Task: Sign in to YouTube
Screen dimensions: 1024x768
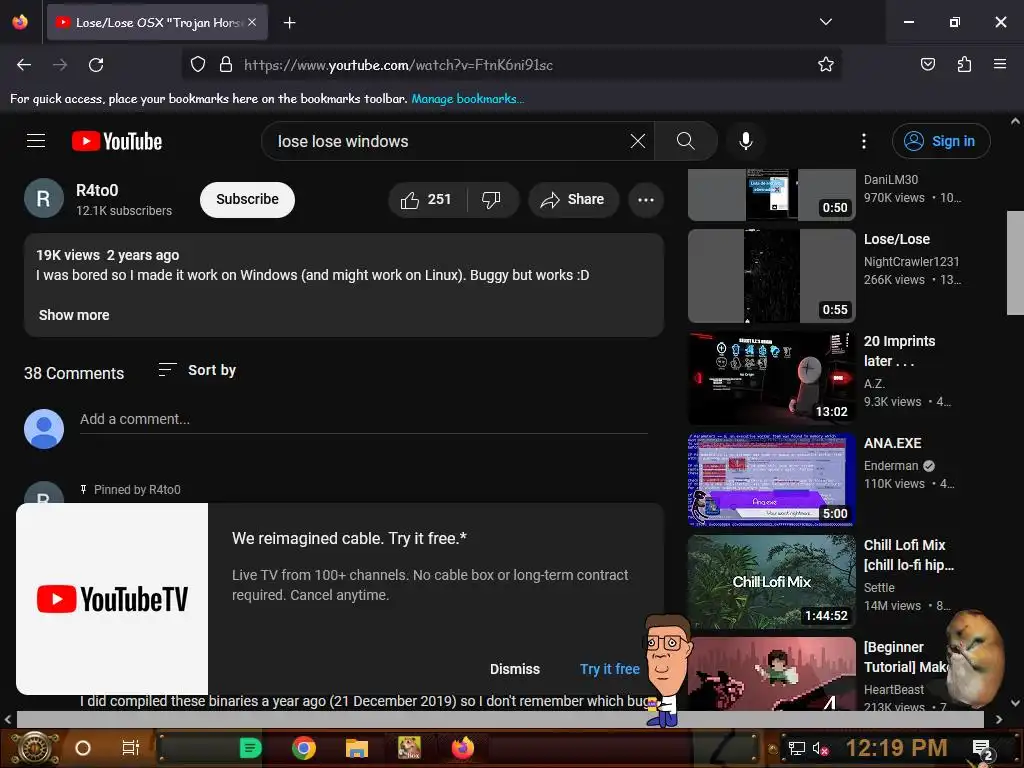Action: tap(941, 141)
